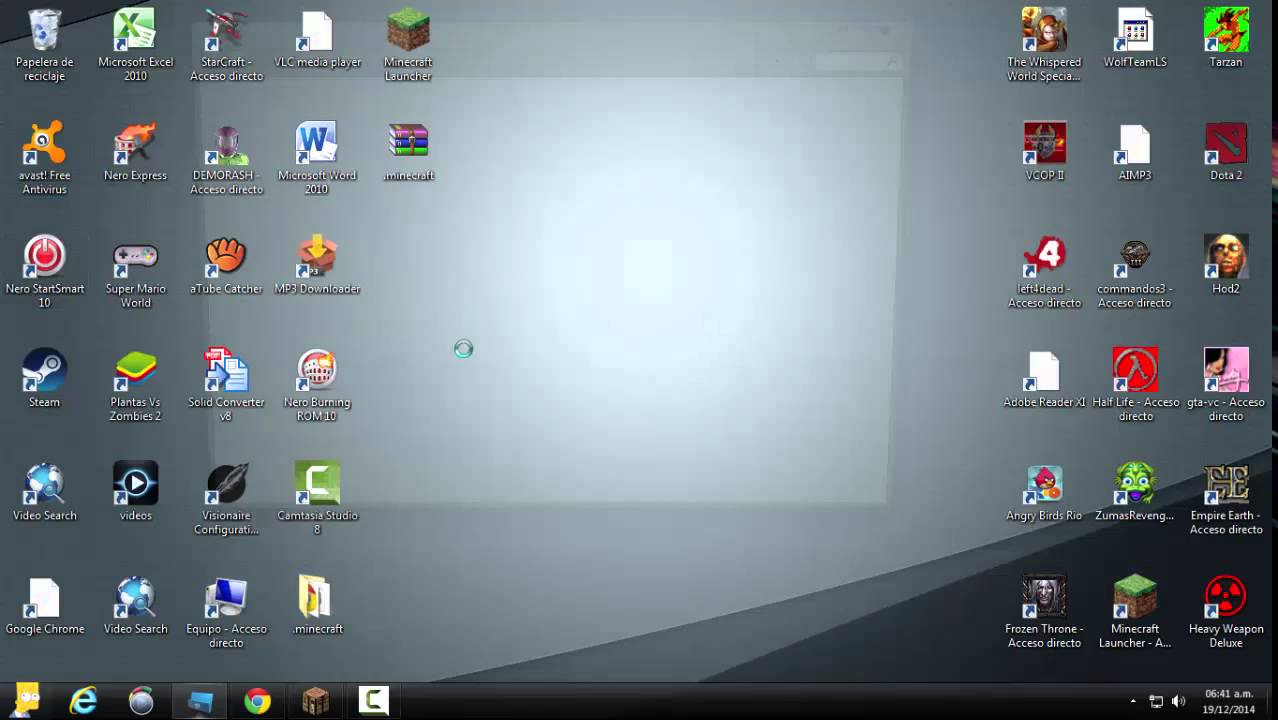The image size is (1278, 720).
Task: Select the Equipo - Acceso directo icon
Action: coord(226,597)
